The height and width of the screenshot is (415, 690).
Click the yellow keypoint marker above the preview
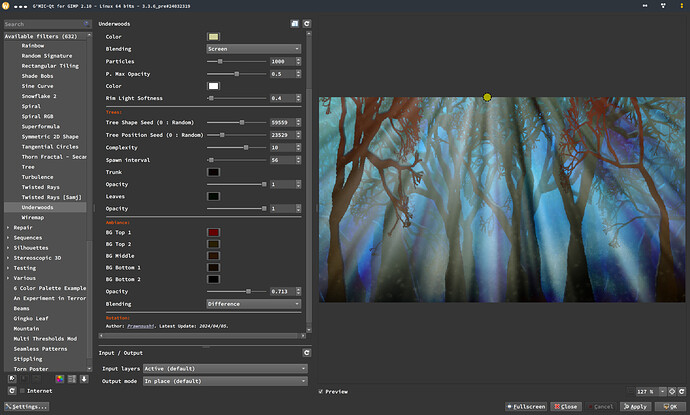[x=487, y=97]
